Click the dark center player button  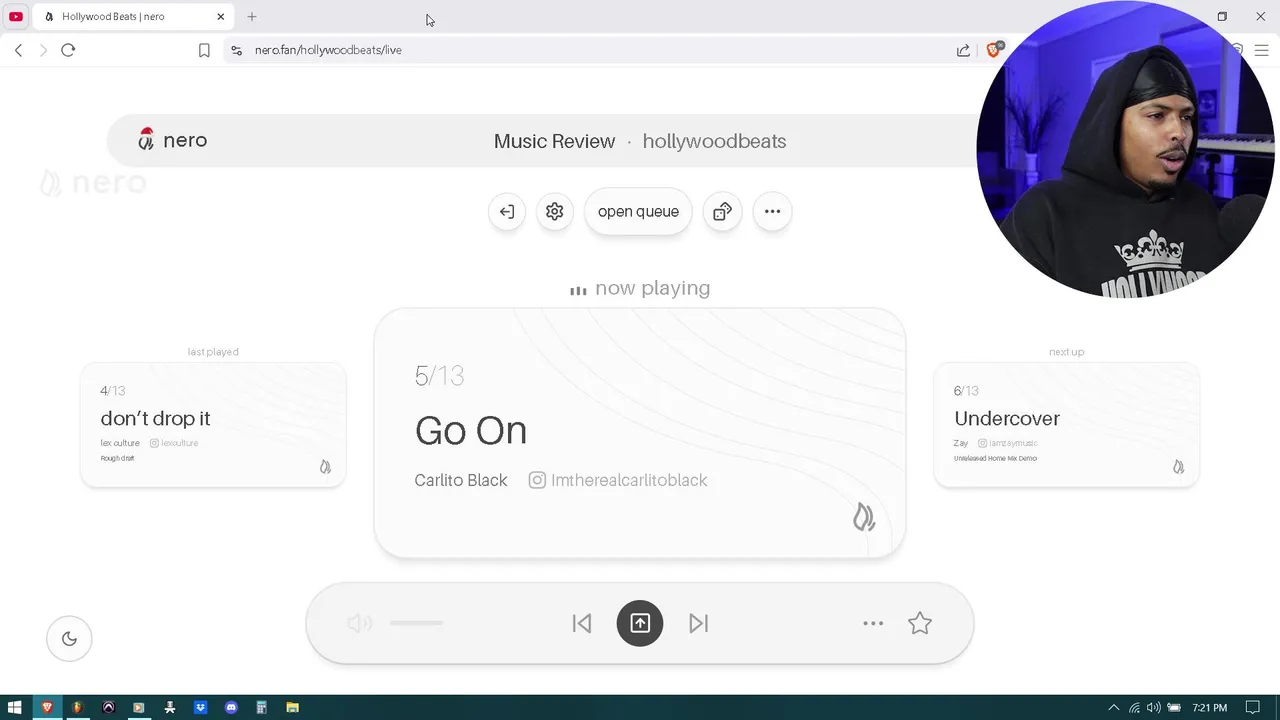click(640, 624)
